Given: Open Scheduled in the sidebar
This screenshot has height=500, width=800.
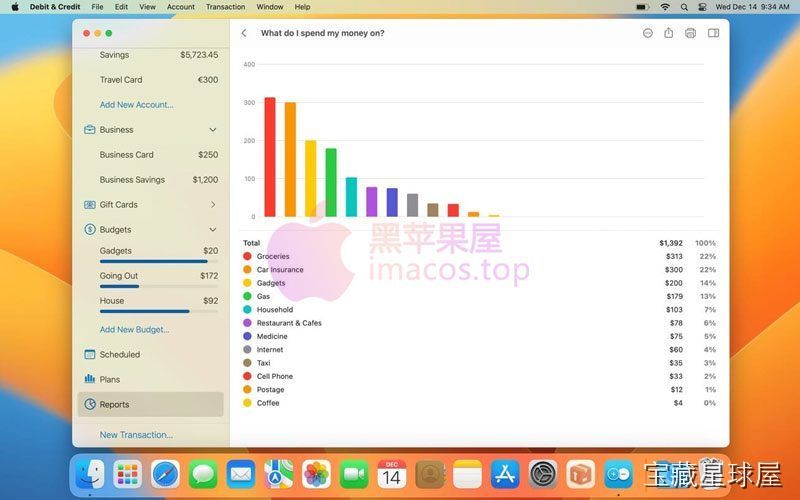Looking at the screenshot, I should (x=151, y=355).
